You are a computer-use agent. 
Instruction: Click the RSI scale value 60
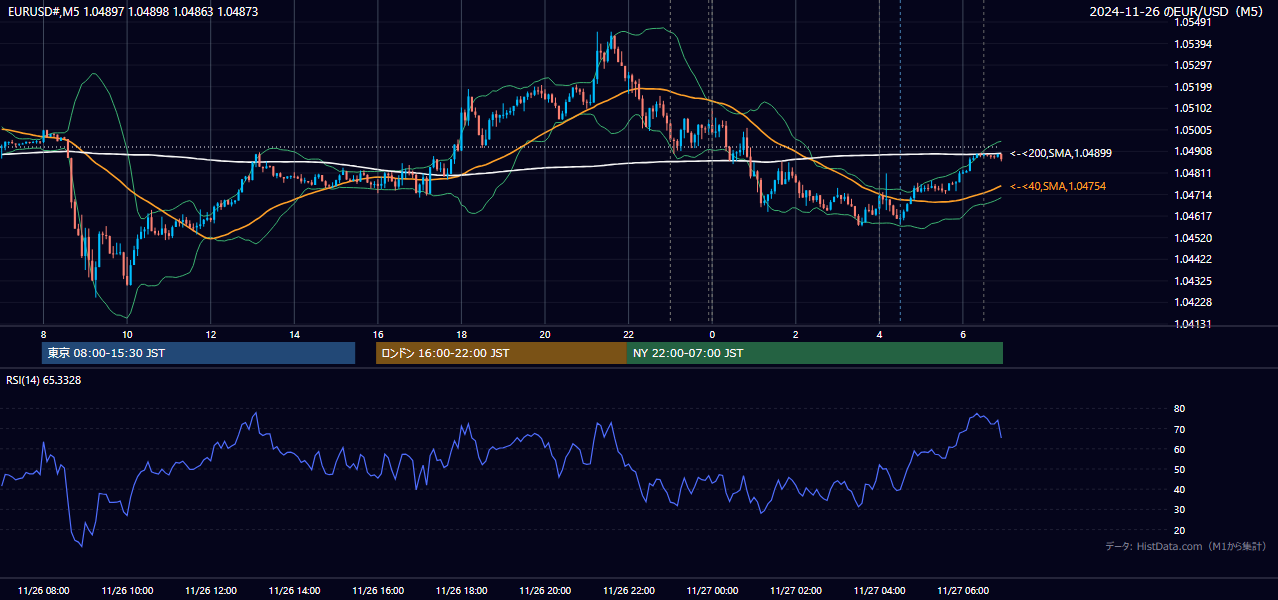1179,449
